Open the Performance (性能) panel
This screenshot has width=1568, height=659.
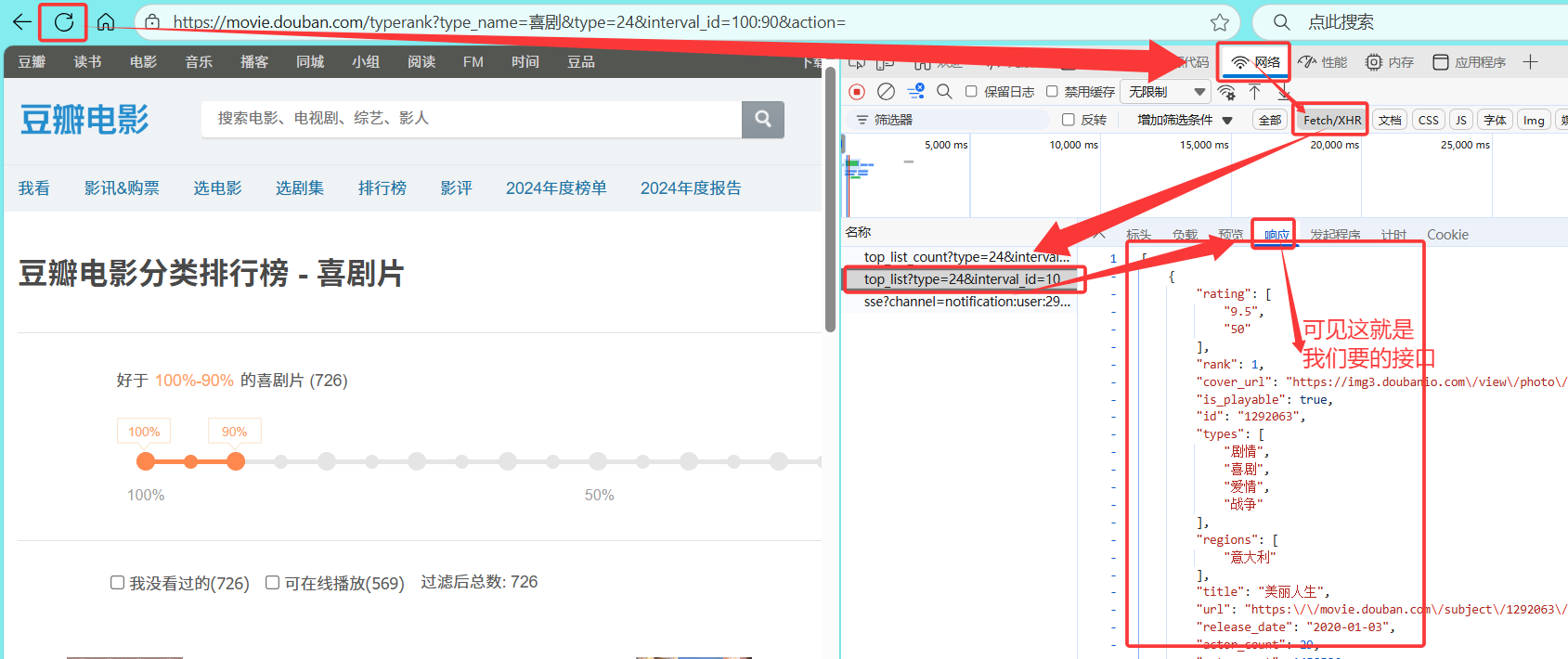click(1323, 62)
